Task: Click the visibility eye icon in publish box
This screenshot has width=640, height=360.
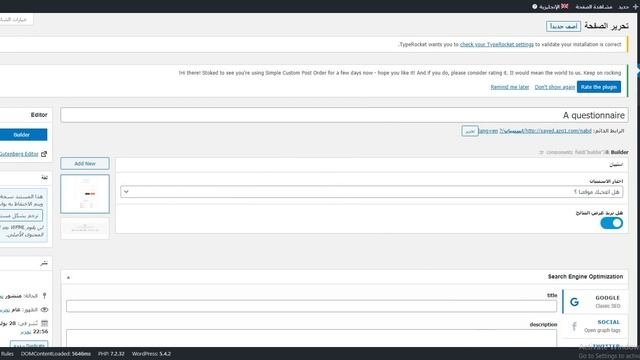Action: coord(44,310)
